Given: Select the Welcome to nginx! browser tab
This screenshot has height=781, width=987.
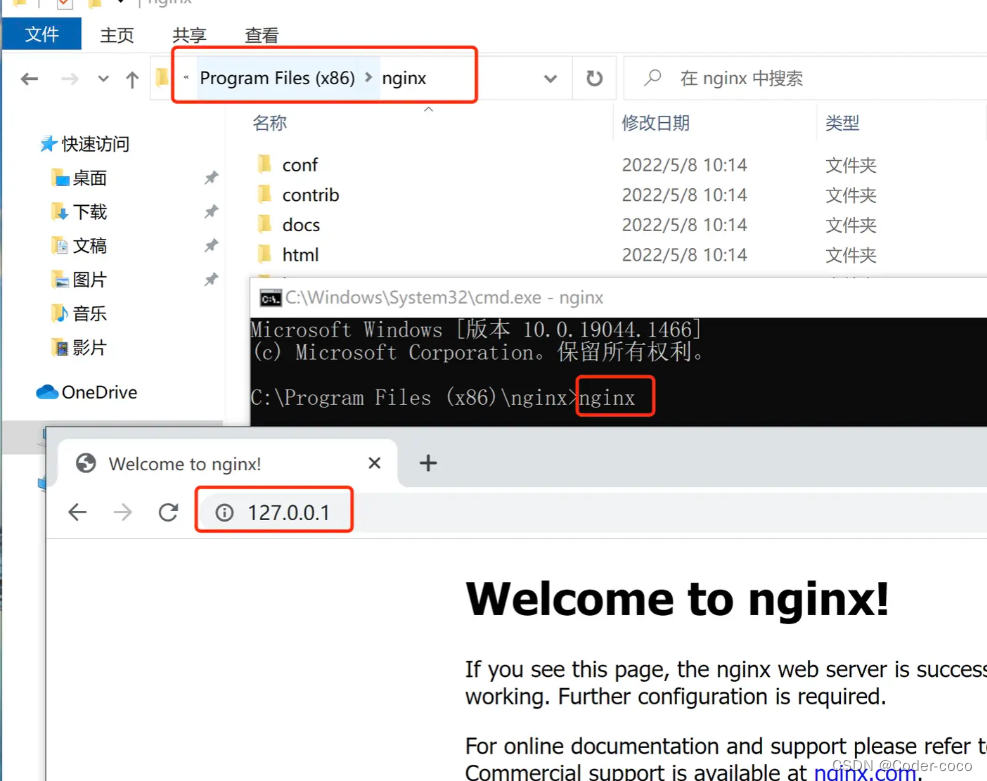Looking at the screenshot, I should coord(227,464).
